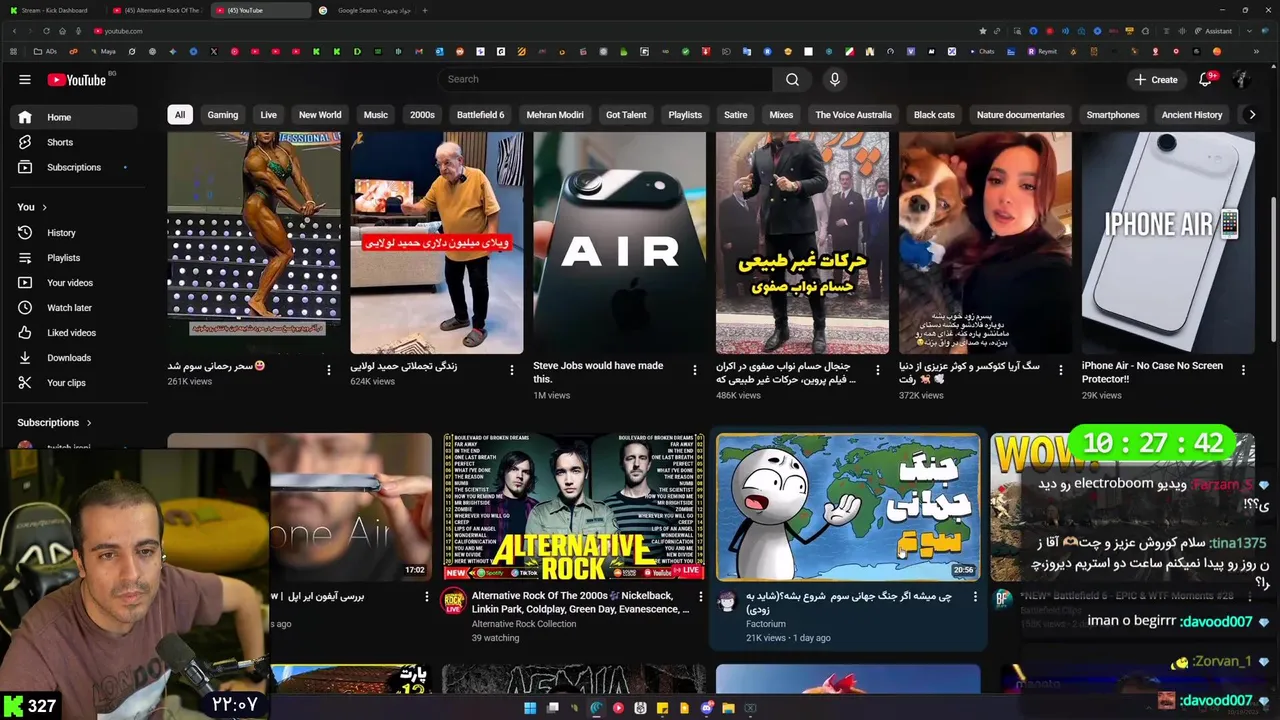Select the Battlefield 6 filter chip
1280x720 pixels.
point(480,115)
